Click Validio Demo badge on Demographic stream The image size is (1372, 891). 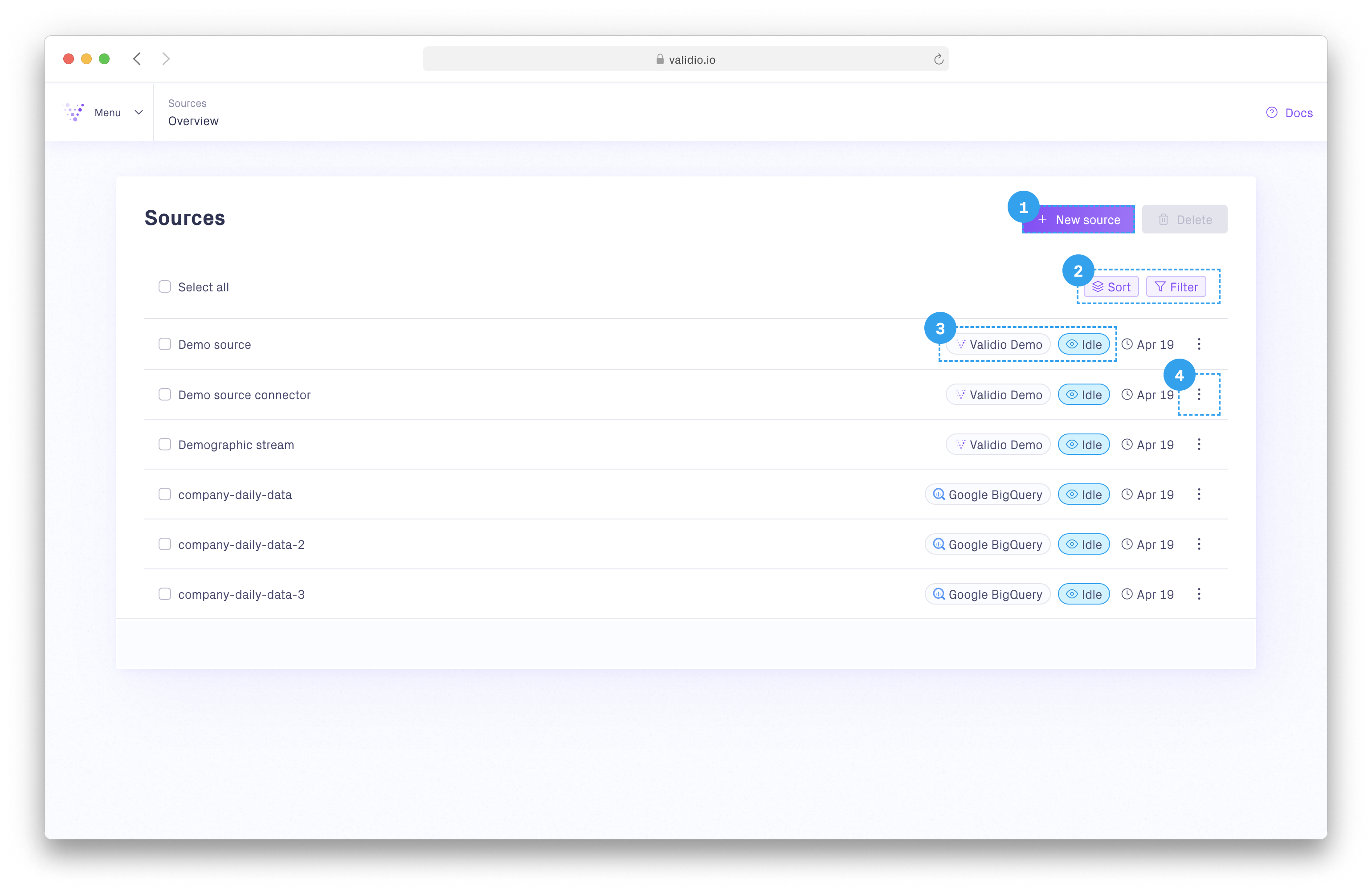coord(998,445)
